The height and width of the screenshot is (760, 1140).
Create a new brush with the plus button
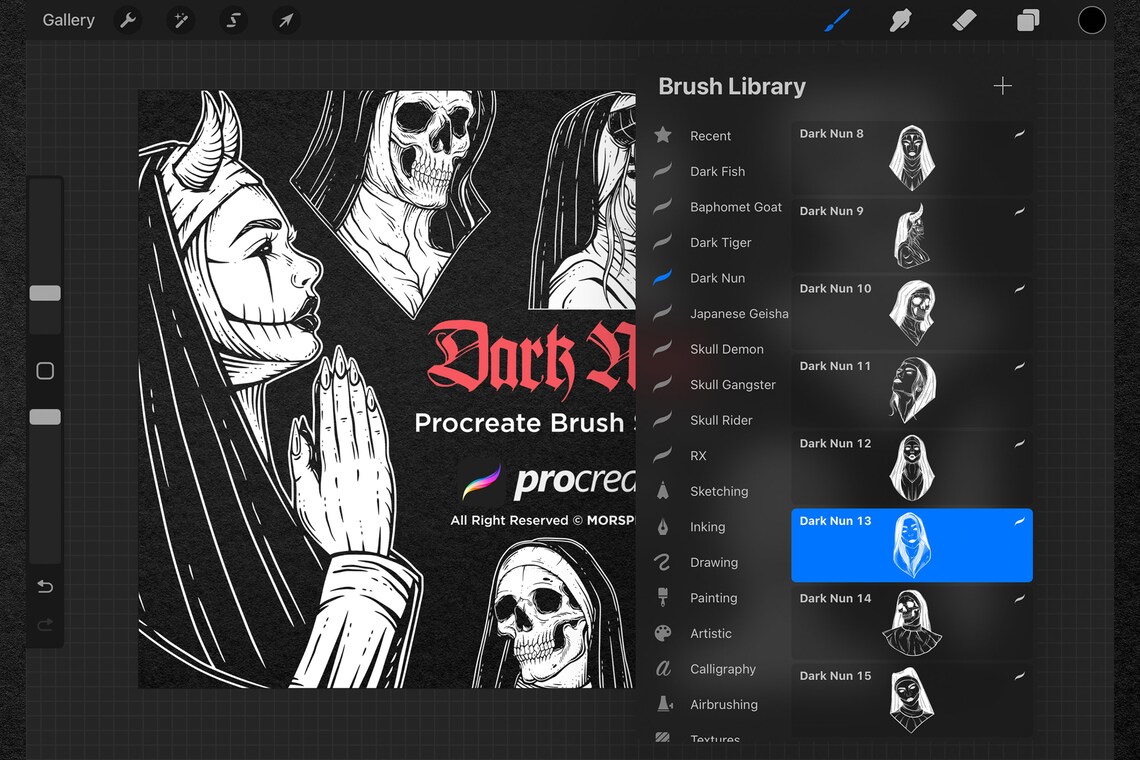[1002, 86]
